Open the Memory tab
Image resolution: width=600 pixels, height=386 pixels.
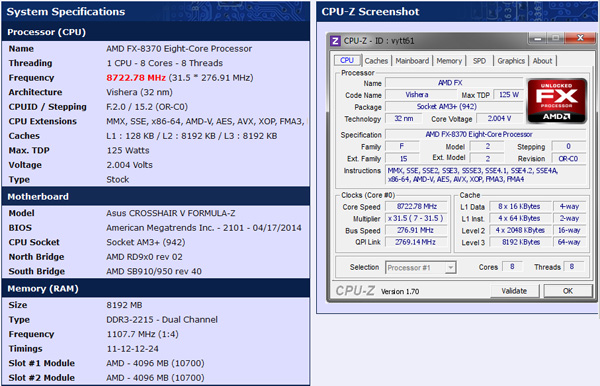tap(449, 60)
